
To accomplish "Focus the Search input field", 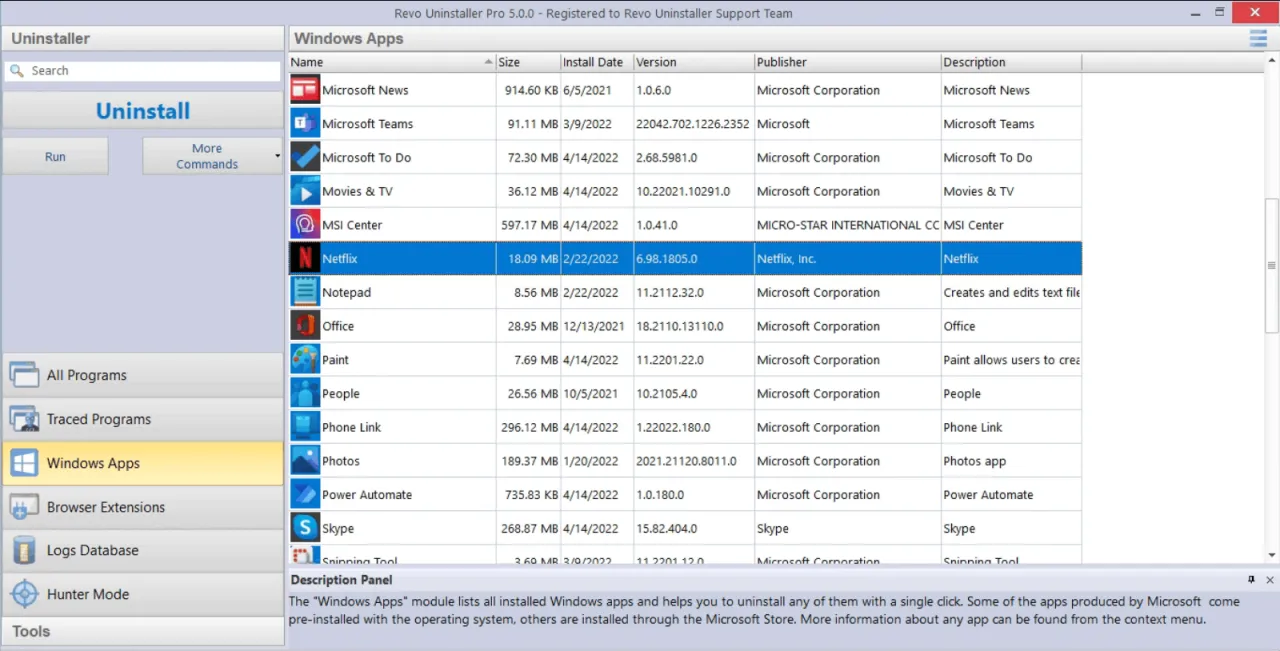I will (x=150, y=71).
